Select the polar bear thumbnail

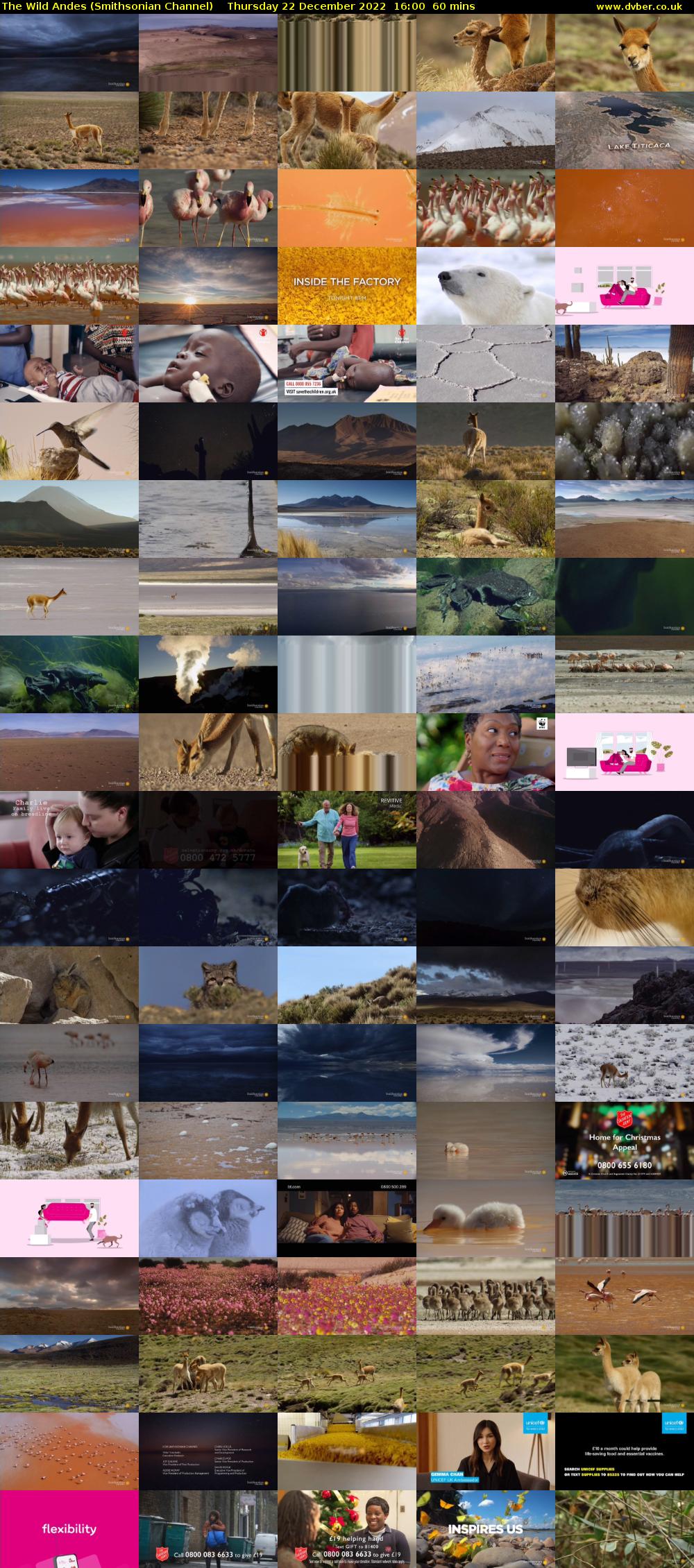(x=486, y=286)
